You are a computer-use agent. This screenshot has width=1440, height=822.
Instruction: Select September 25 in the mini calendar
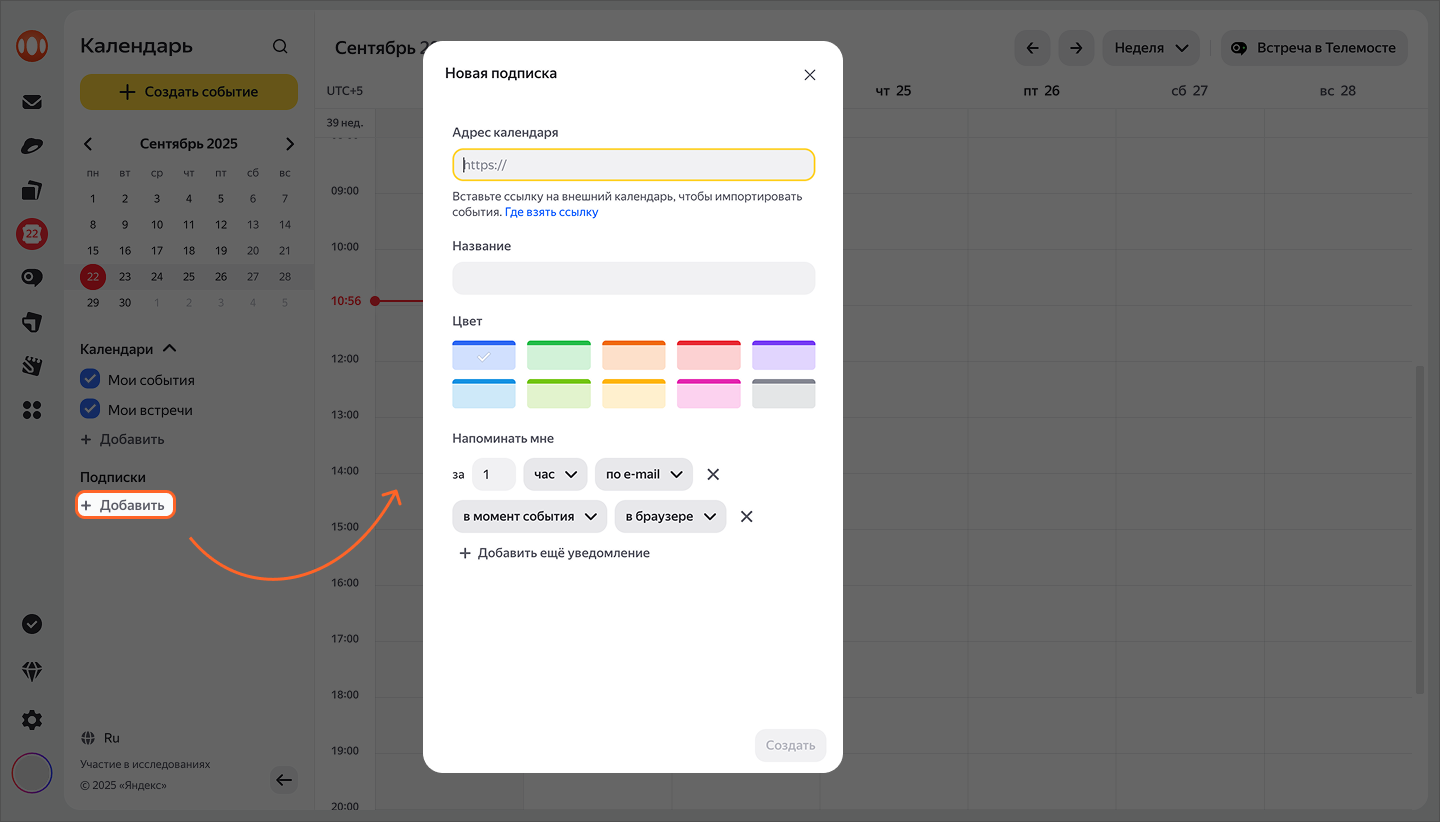click(189, 276)
